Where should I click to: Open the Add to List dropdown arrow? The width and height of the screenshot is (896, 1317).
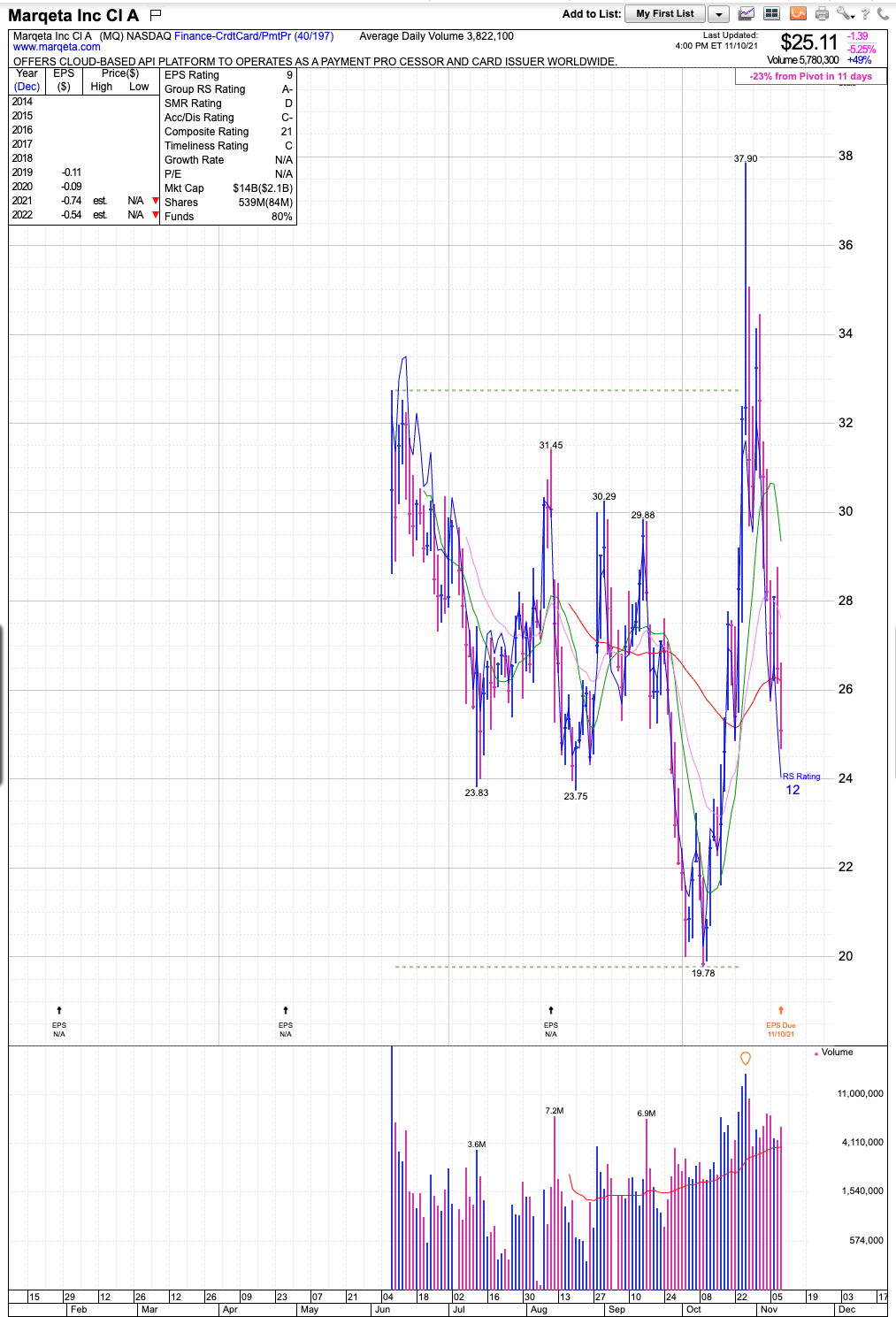(718, 14)
